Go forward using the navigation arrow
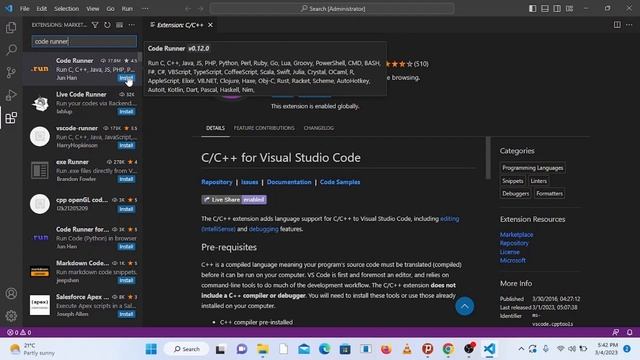Viewport: 640px width, 360px height. coord(200,8)
